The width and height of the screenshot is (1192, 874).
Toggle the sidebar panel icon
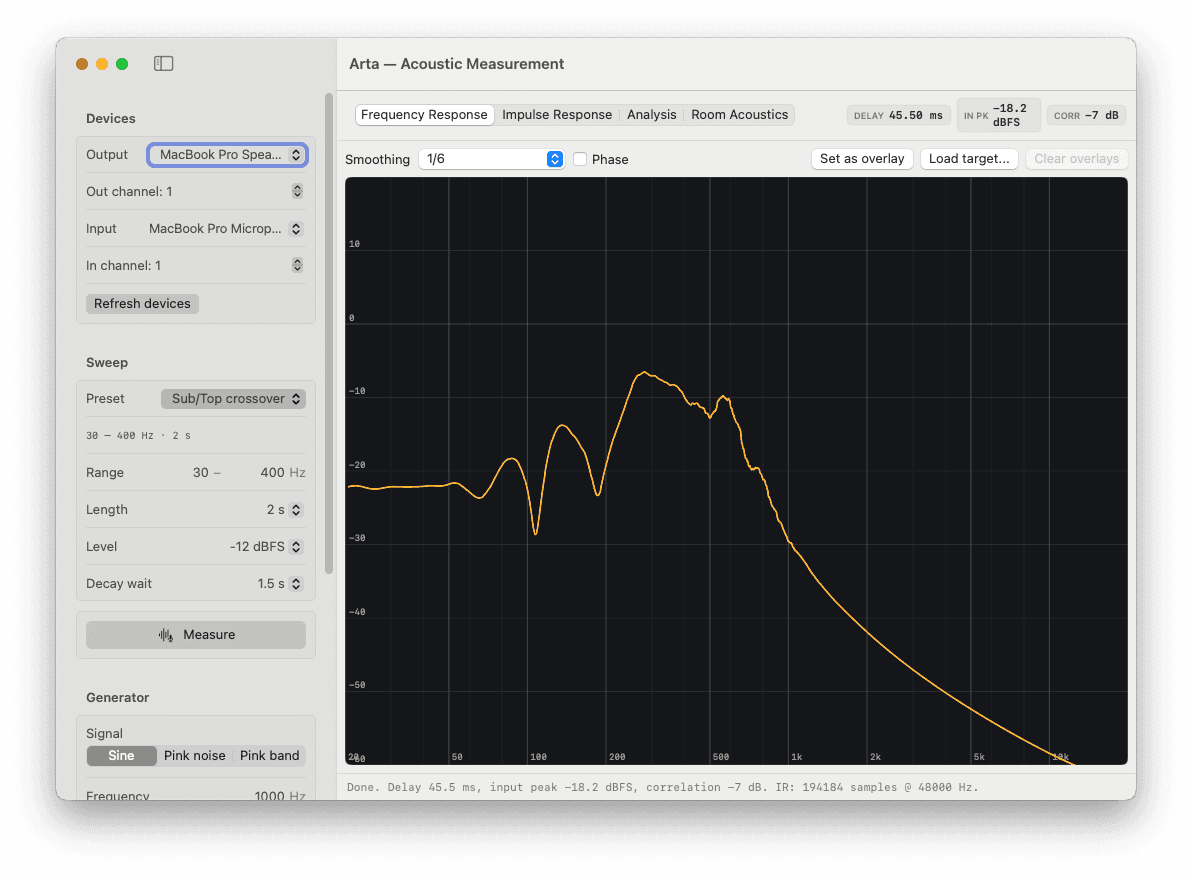163,64
